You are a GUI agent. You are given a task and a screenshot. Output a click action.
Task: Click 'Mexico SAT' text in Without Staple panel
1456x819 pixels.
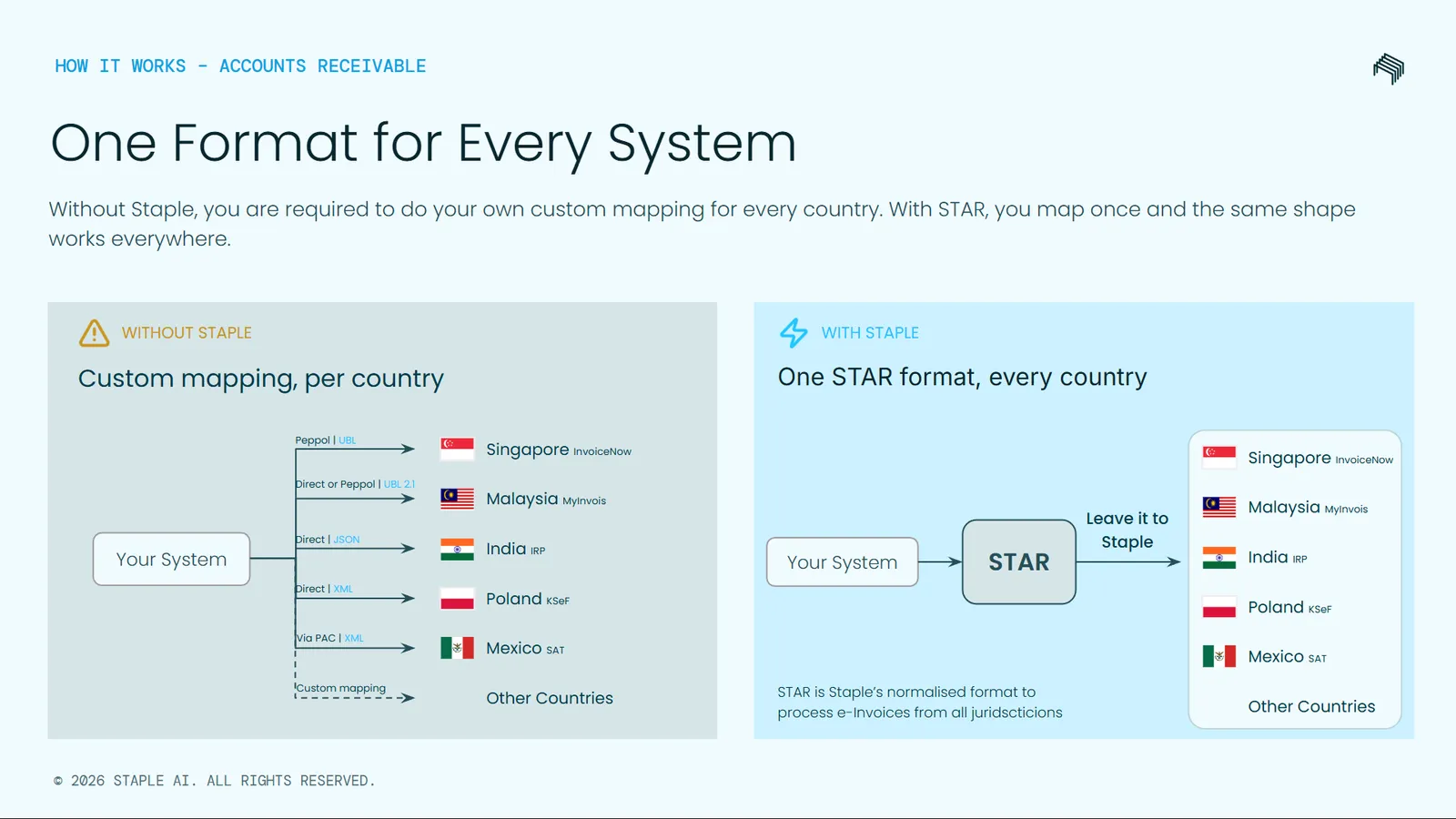pos(525,648)
